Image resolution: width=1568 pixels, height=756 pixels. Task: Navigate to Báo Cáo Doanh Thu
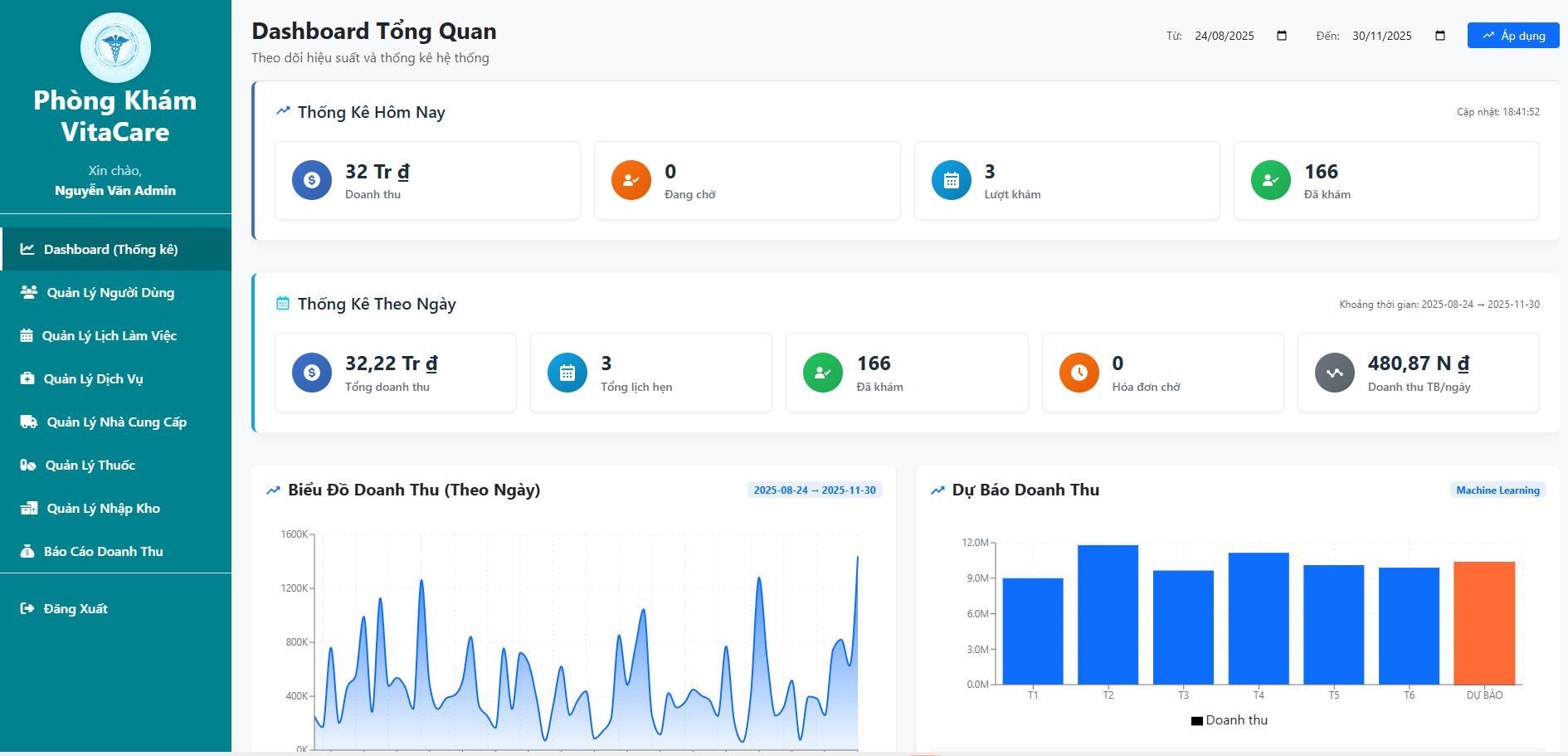click(x=103, y=551)
